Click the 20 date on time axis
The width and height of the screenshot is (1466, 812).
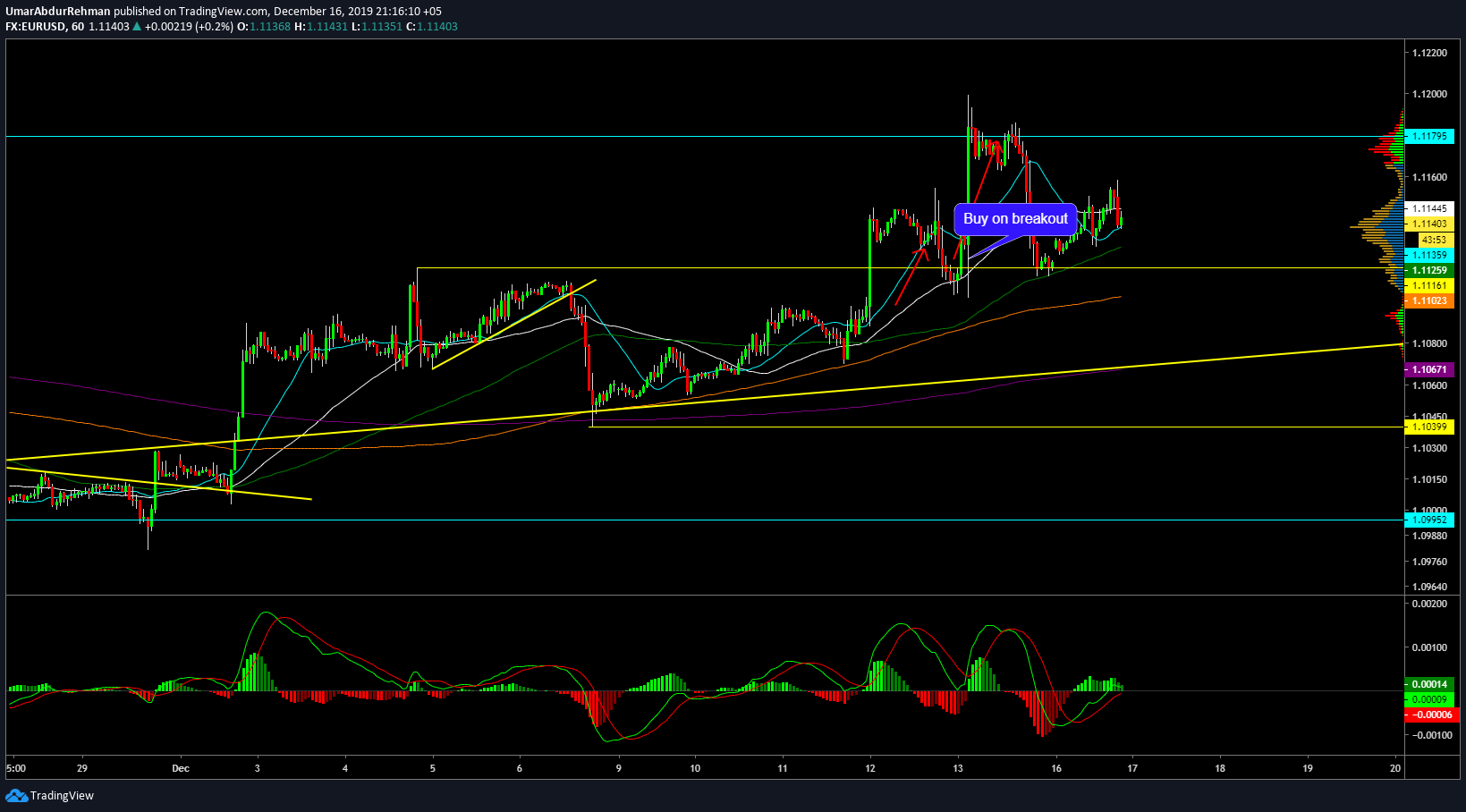[x=1395, y=768]
